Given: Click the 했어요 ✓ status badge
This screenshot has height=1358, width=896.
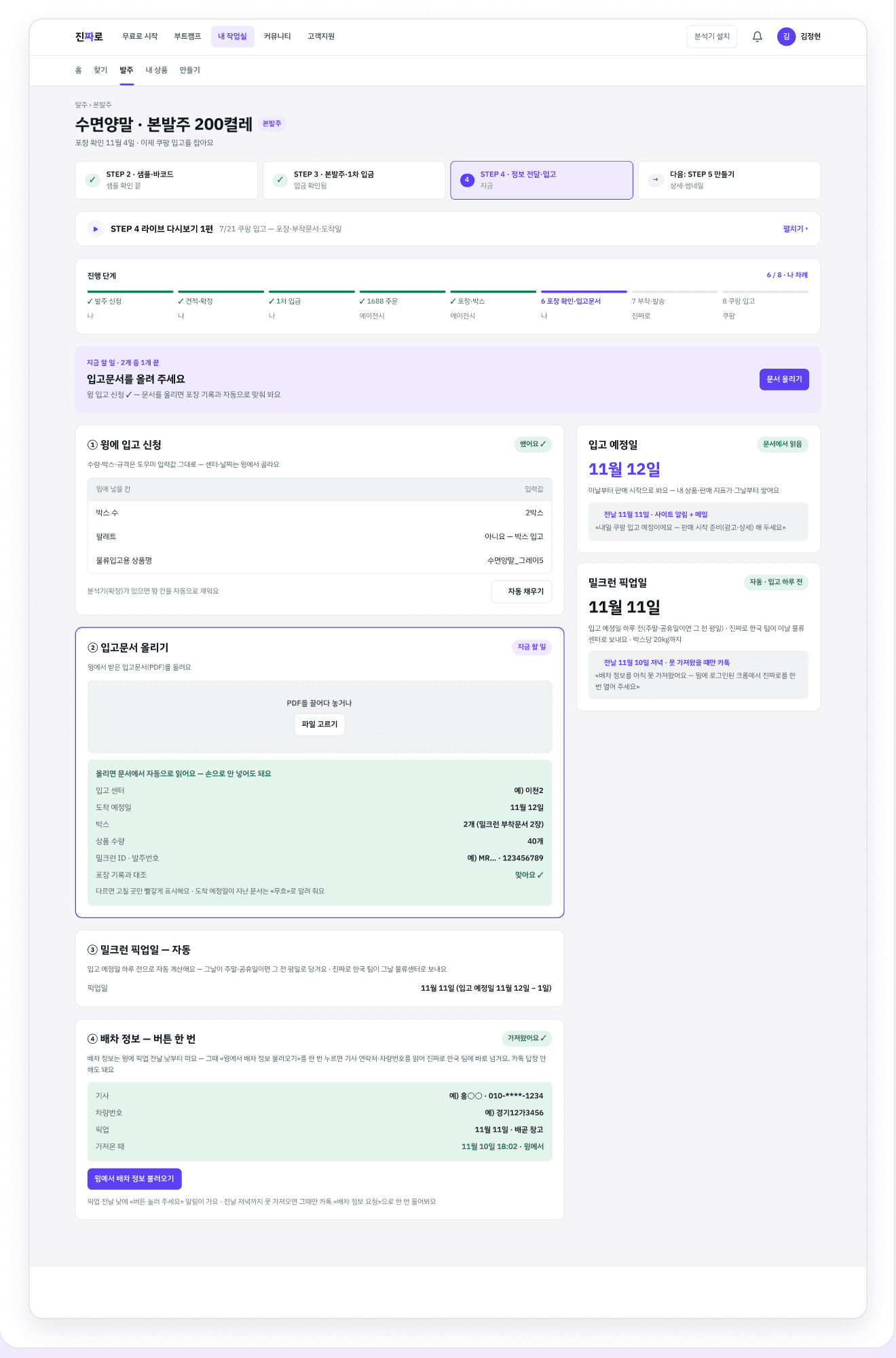Looking at the screenshot, I should click(x=533, y=444).
